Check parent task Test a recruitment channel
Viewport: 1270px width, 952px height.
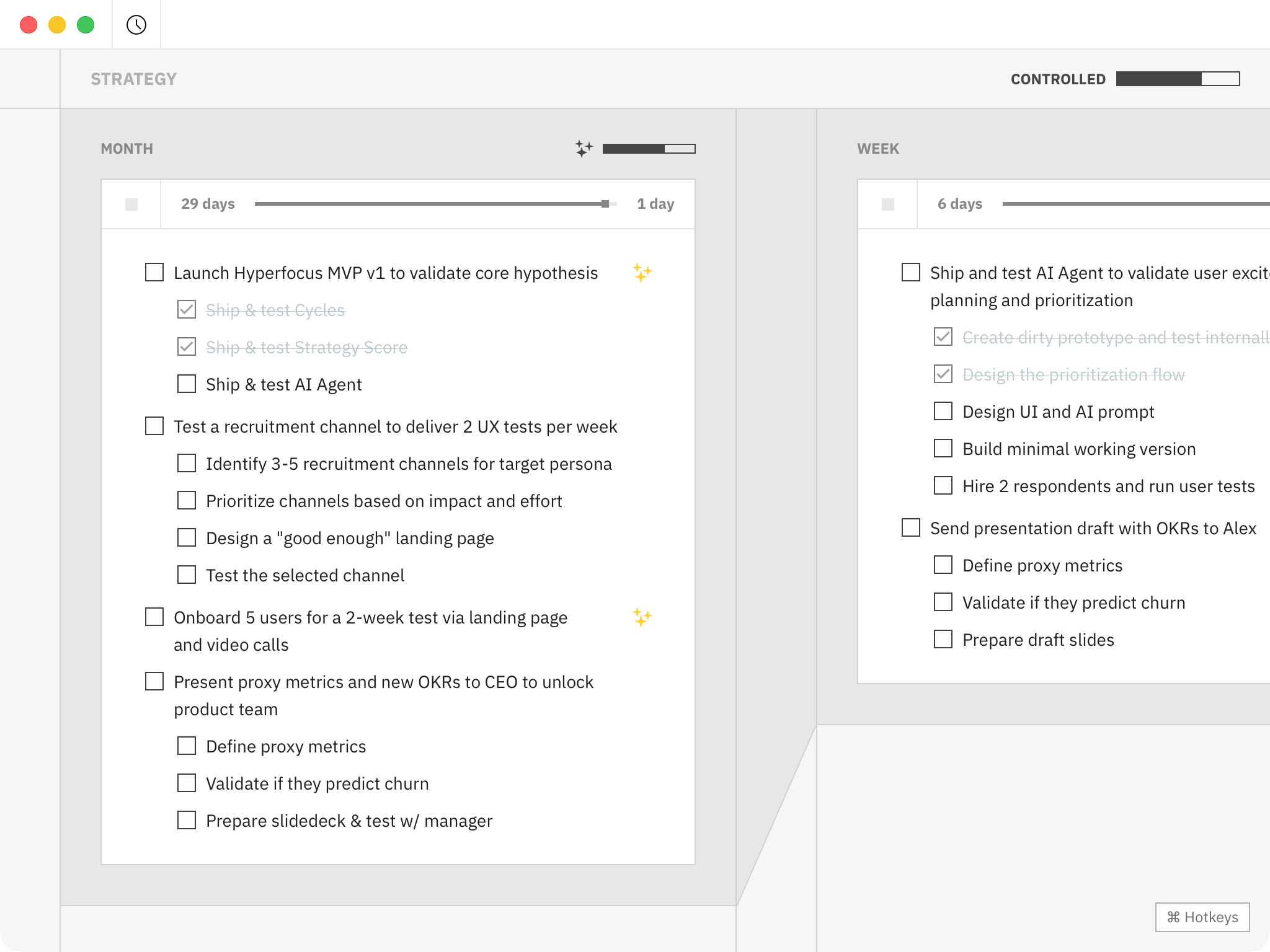(x=154, y=426)
